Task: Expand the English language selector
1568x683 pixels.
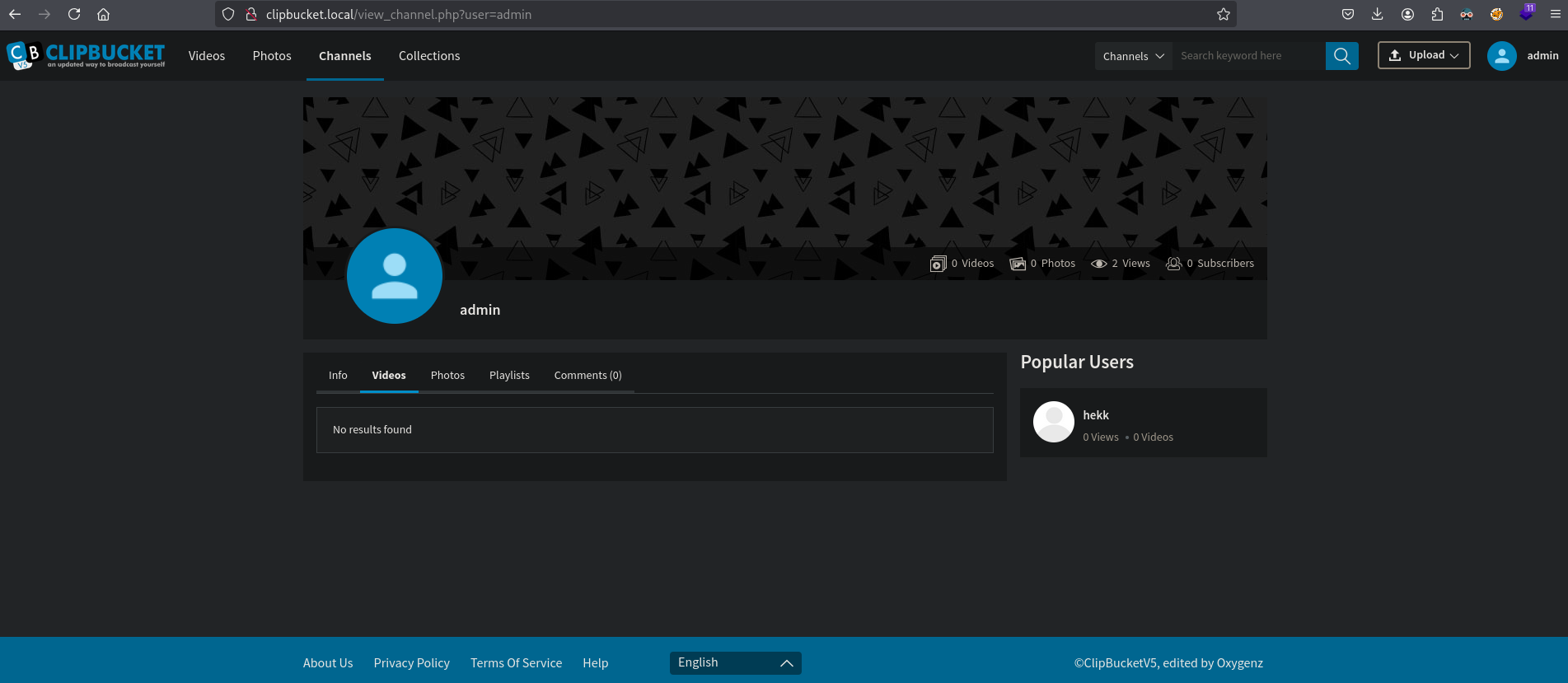Action: [735, 663]
